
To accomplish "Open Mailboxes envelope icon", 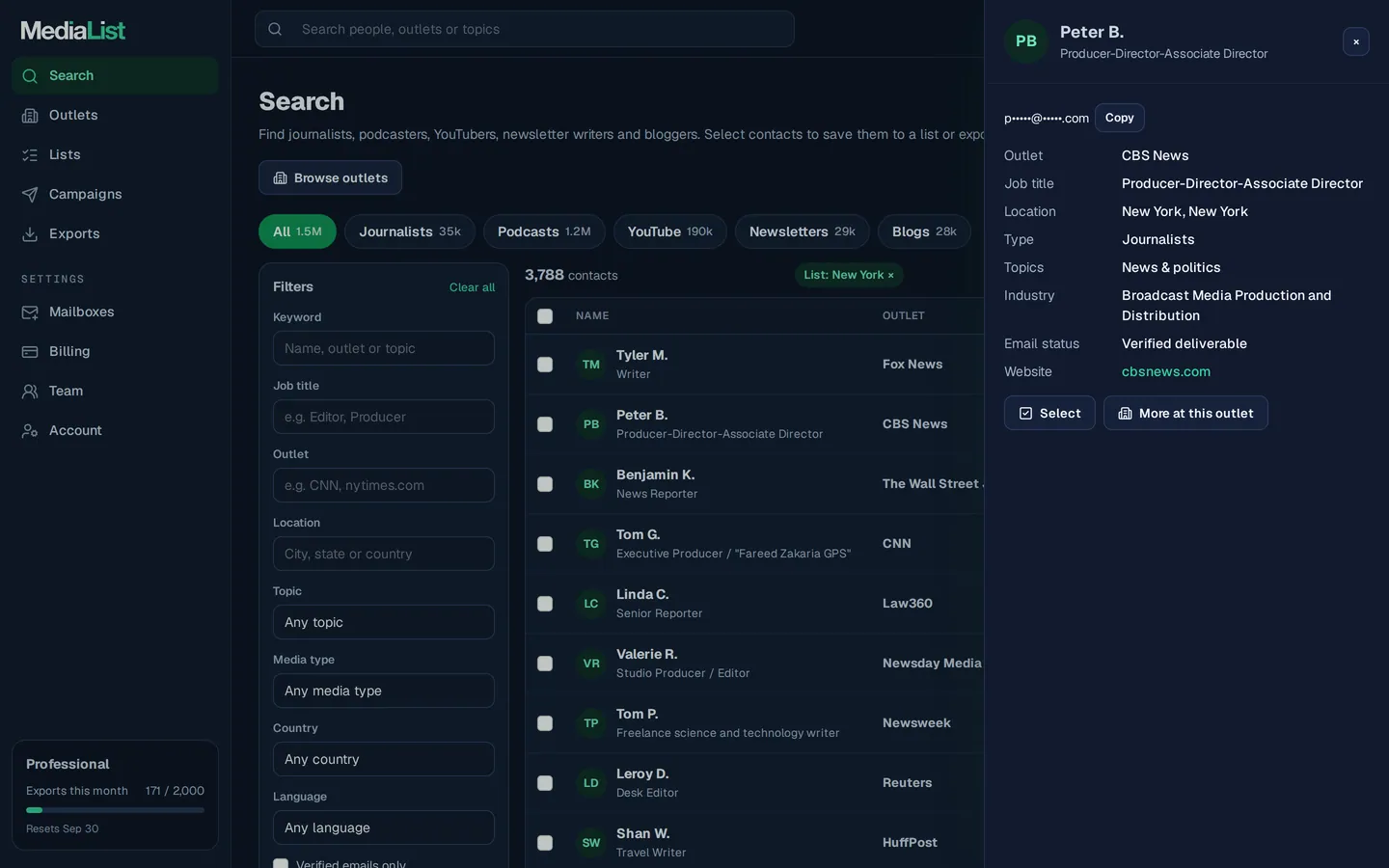I will coord(30,312).
